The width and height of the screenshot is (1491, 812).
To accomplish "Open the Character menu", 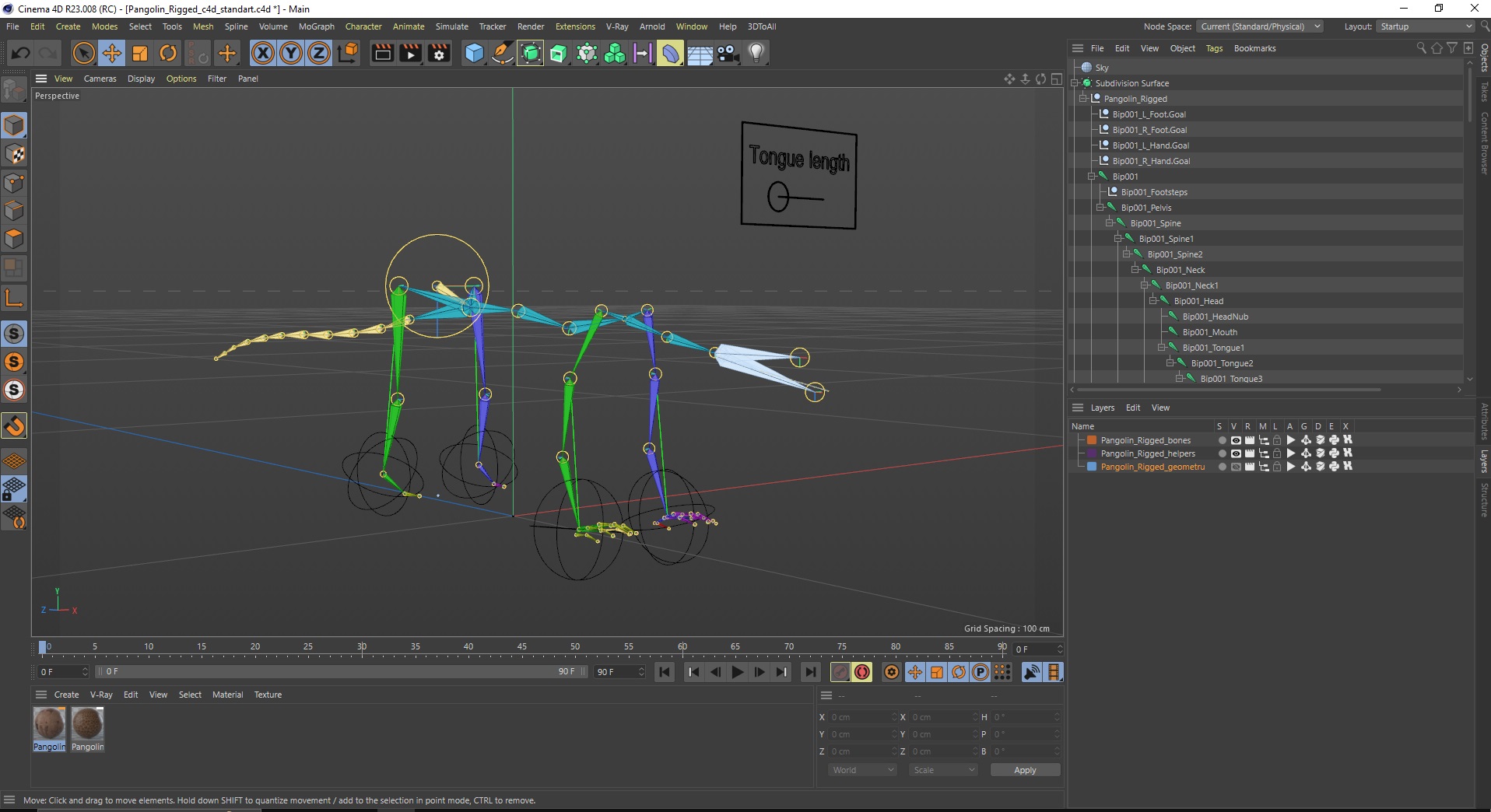I will coord(363,26).
